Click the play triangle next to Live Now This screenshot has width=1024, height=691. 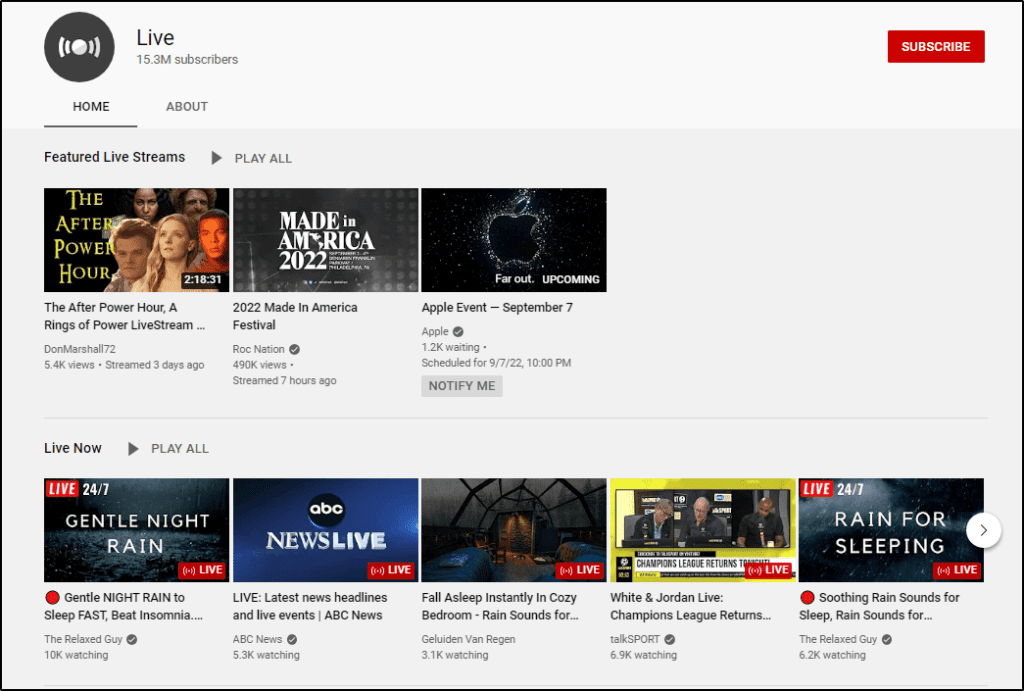(134, 448)
